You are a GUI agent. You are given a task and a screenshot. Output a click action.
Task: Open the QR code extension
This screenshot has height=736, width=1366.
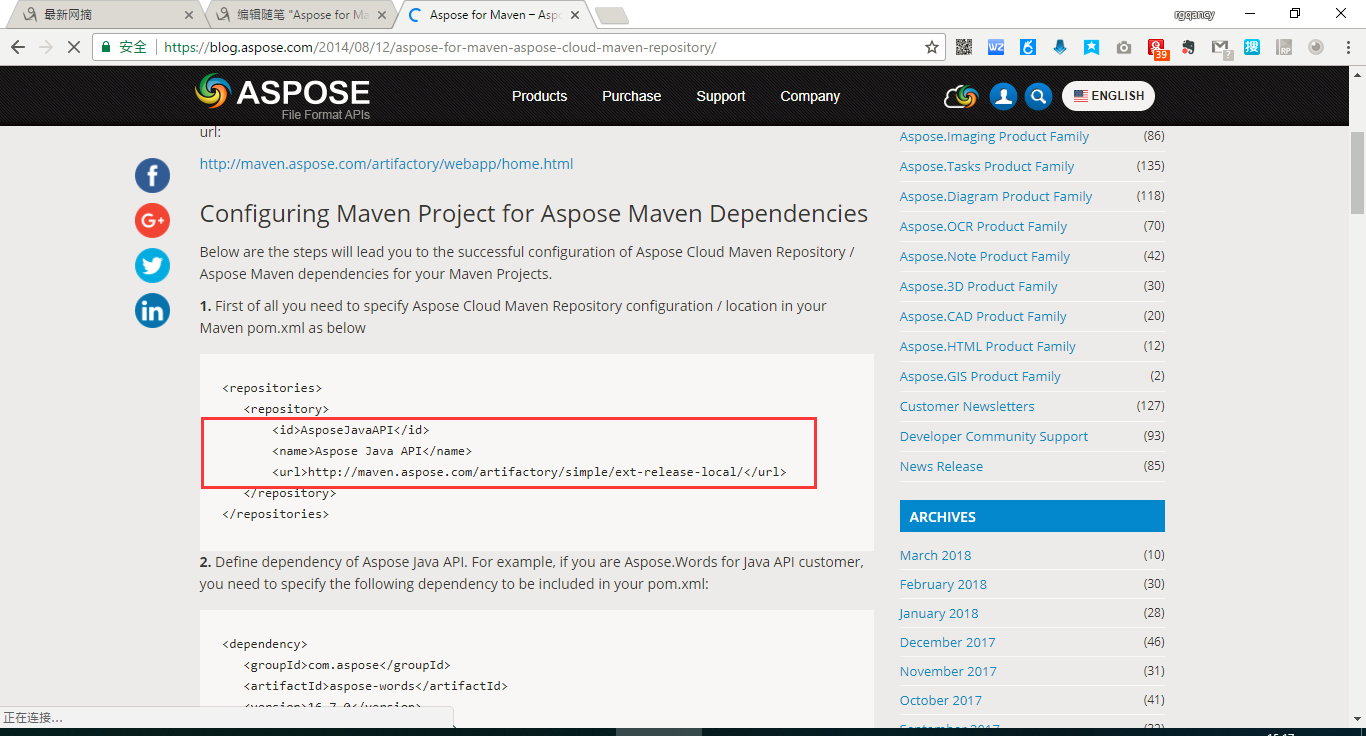[x=964, y=47]
